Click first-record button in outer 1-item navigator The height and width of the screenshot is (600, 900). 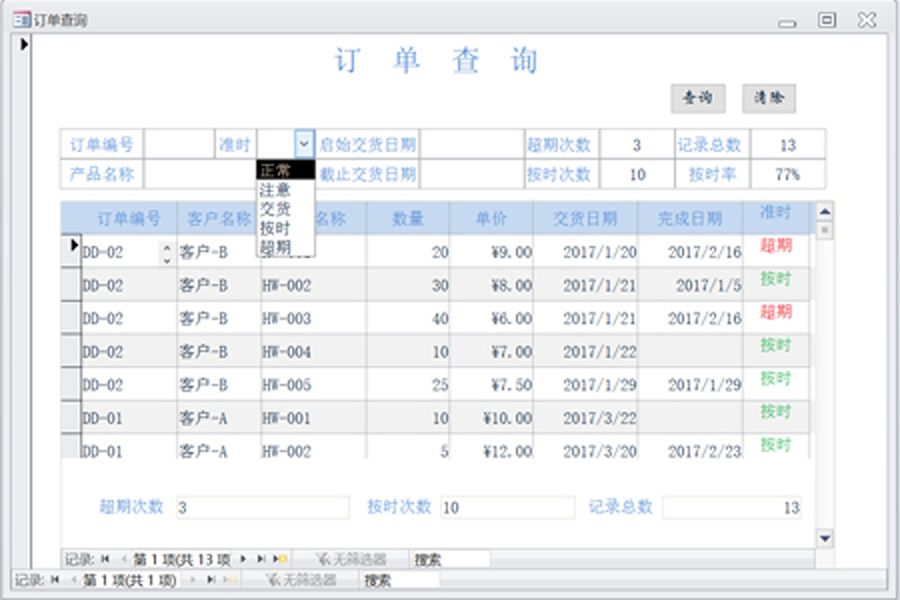coord(54,579)
